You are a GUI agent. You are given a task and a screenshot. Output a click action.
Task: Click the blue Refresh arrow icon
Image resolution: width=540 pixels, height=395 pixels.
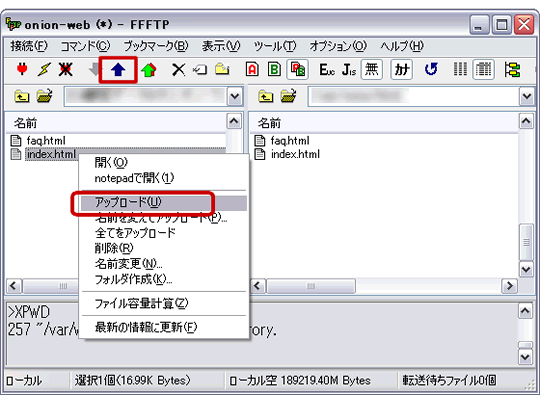coord(431,69)
